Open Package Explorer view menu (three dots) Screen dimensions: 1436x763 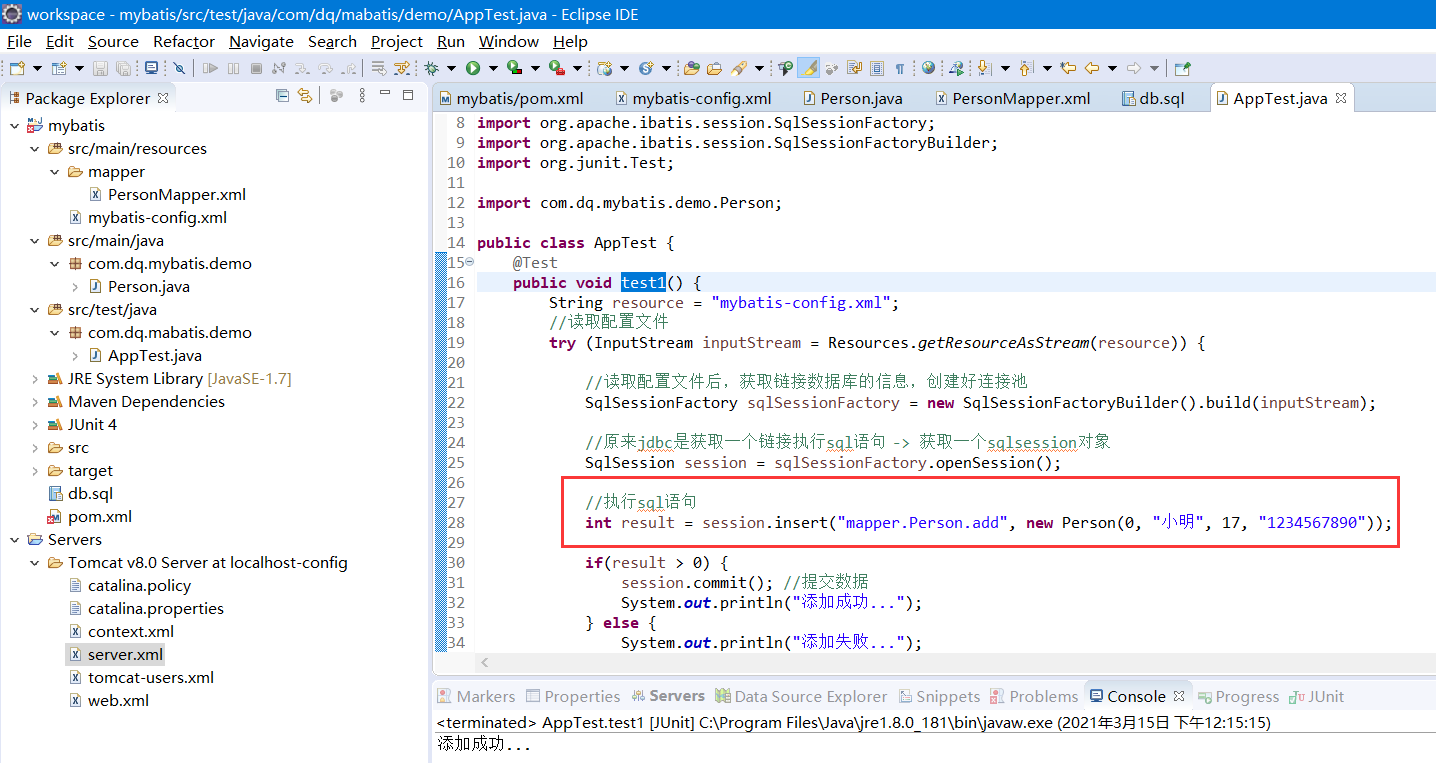362,96
